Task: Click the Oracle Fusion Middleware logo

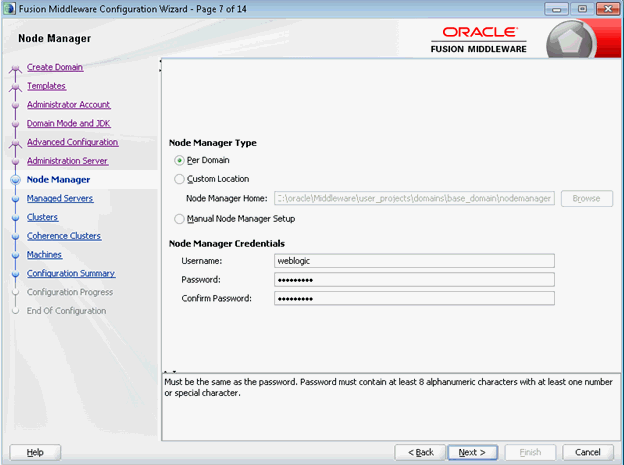Action: (479, 40)
